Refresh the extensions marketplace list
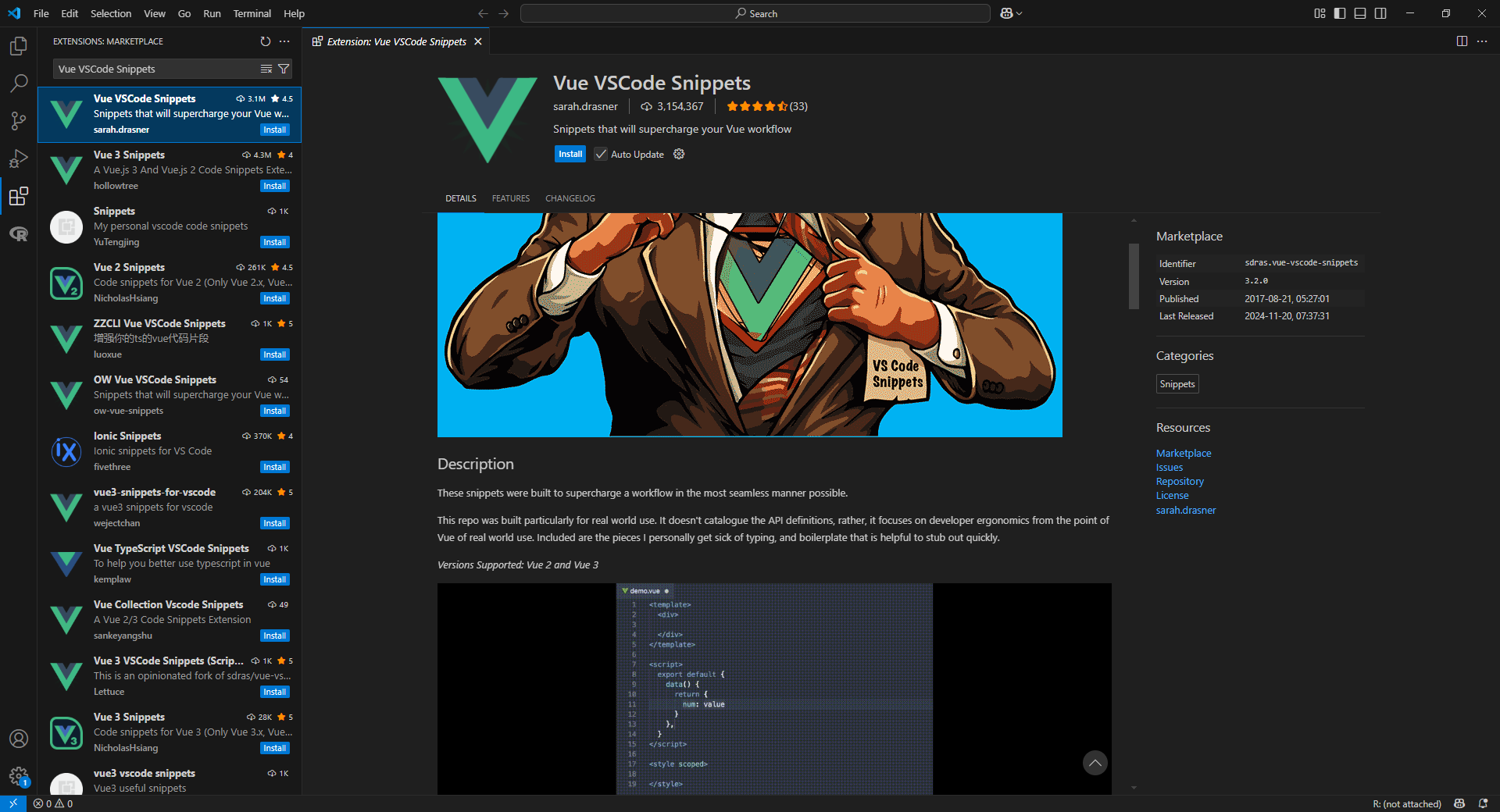This screenshot has height=812, width=1500. (x=265, y=41)
